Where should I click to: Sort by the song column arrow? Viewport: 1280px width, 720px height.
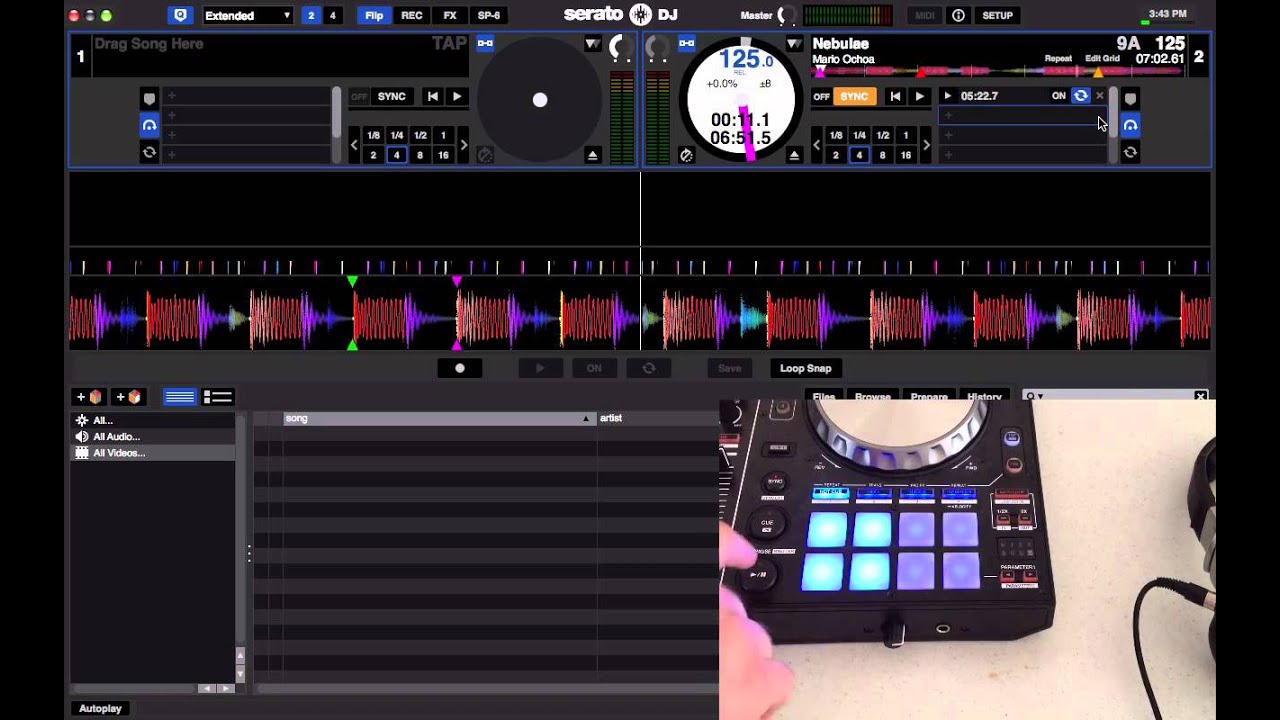(x=586, y=418)
